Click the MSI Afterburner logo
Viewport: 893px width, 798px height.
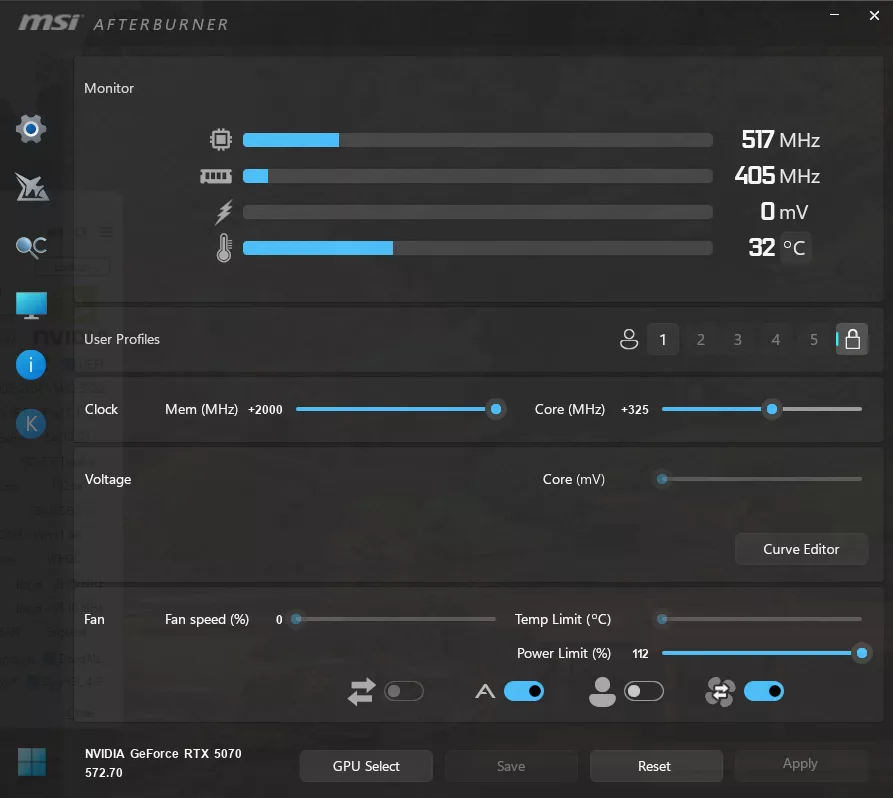pos(123,23)
